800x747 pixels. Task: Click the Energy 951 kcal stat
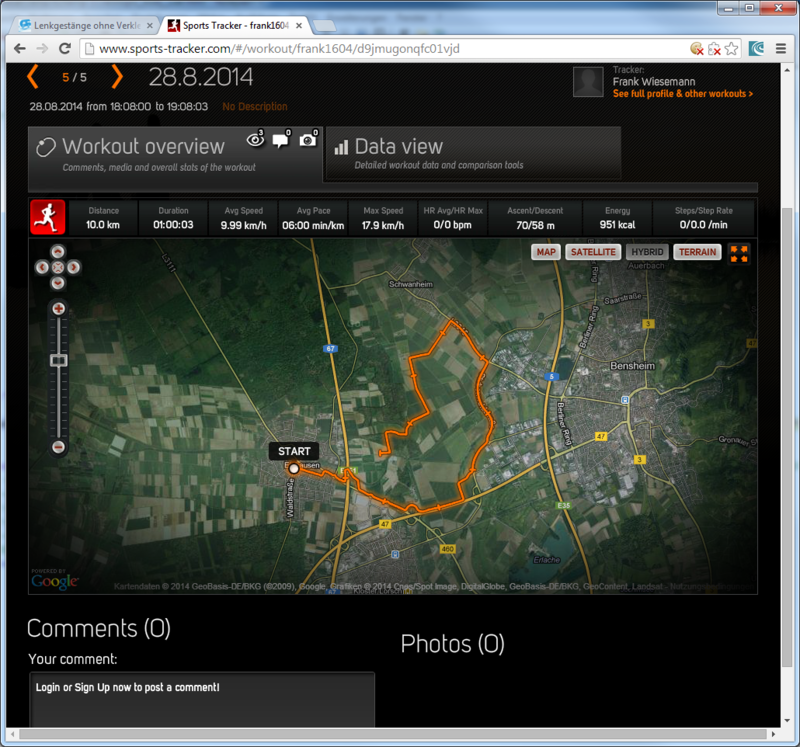tap(617, 218)
